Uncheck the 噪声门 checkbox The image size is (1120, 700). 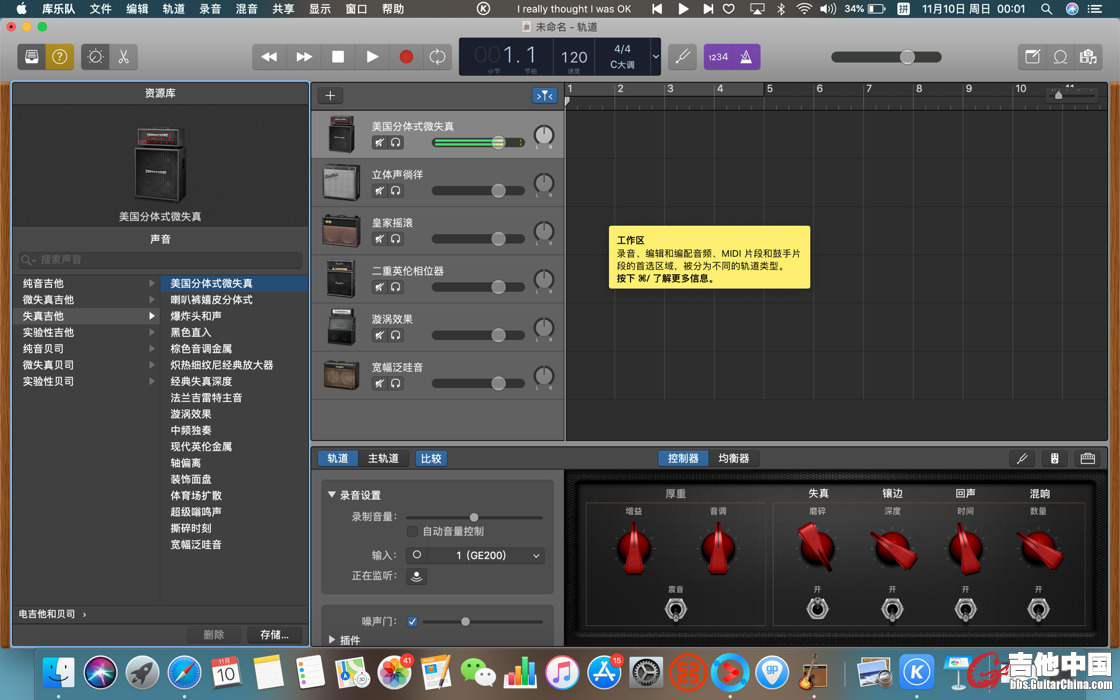[412, 621]
